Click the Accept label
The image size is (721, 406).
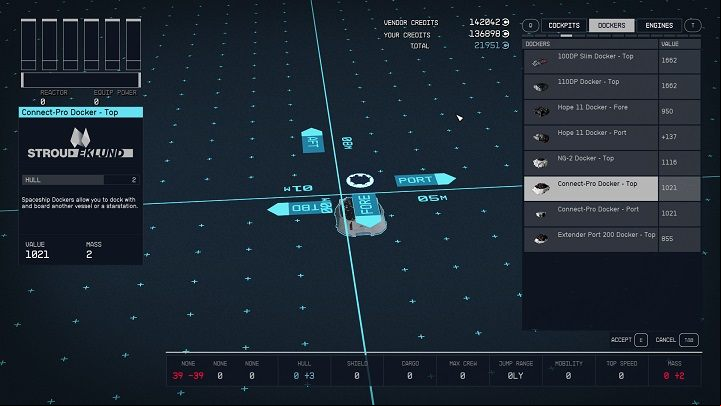[621, 340]
